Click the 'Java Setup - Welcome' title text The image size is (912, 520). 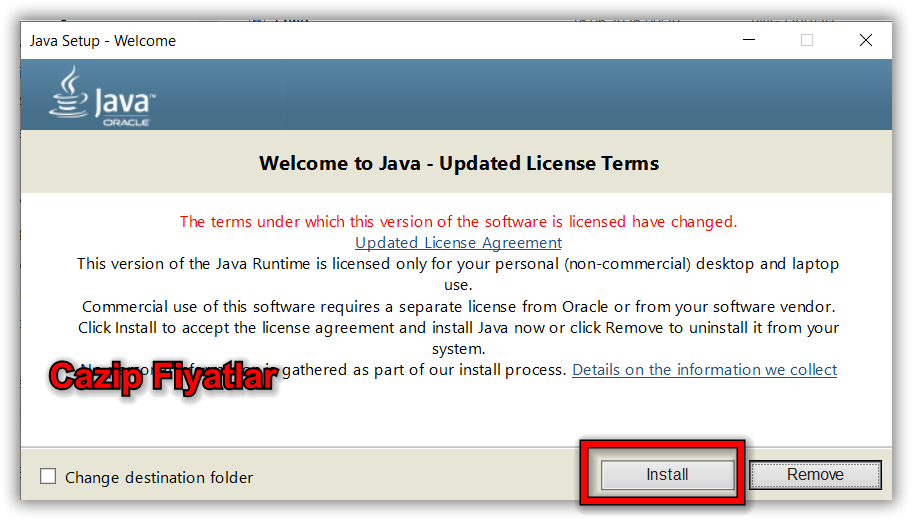(103, 41)
